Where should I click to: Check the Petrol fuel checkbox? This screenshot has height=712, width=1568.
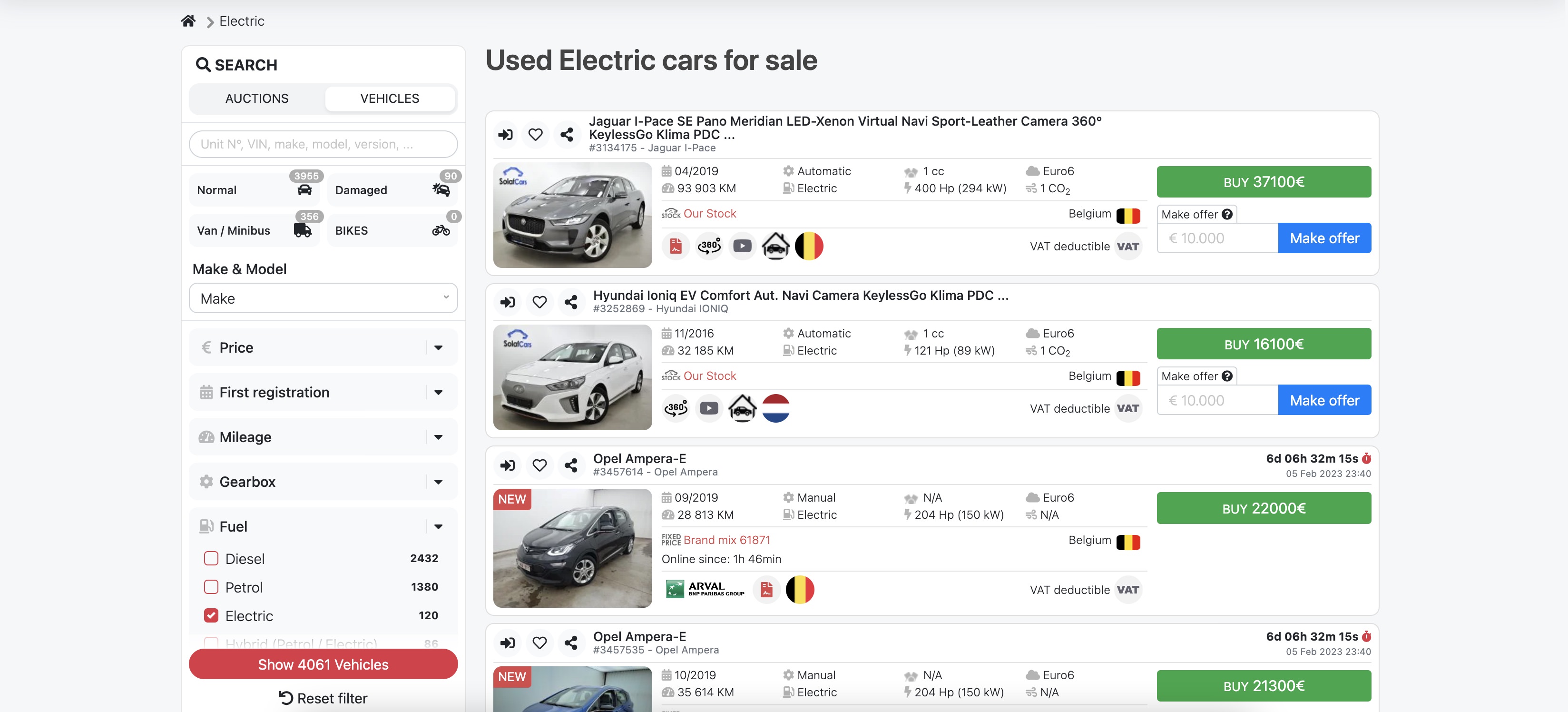pos(211,586)
